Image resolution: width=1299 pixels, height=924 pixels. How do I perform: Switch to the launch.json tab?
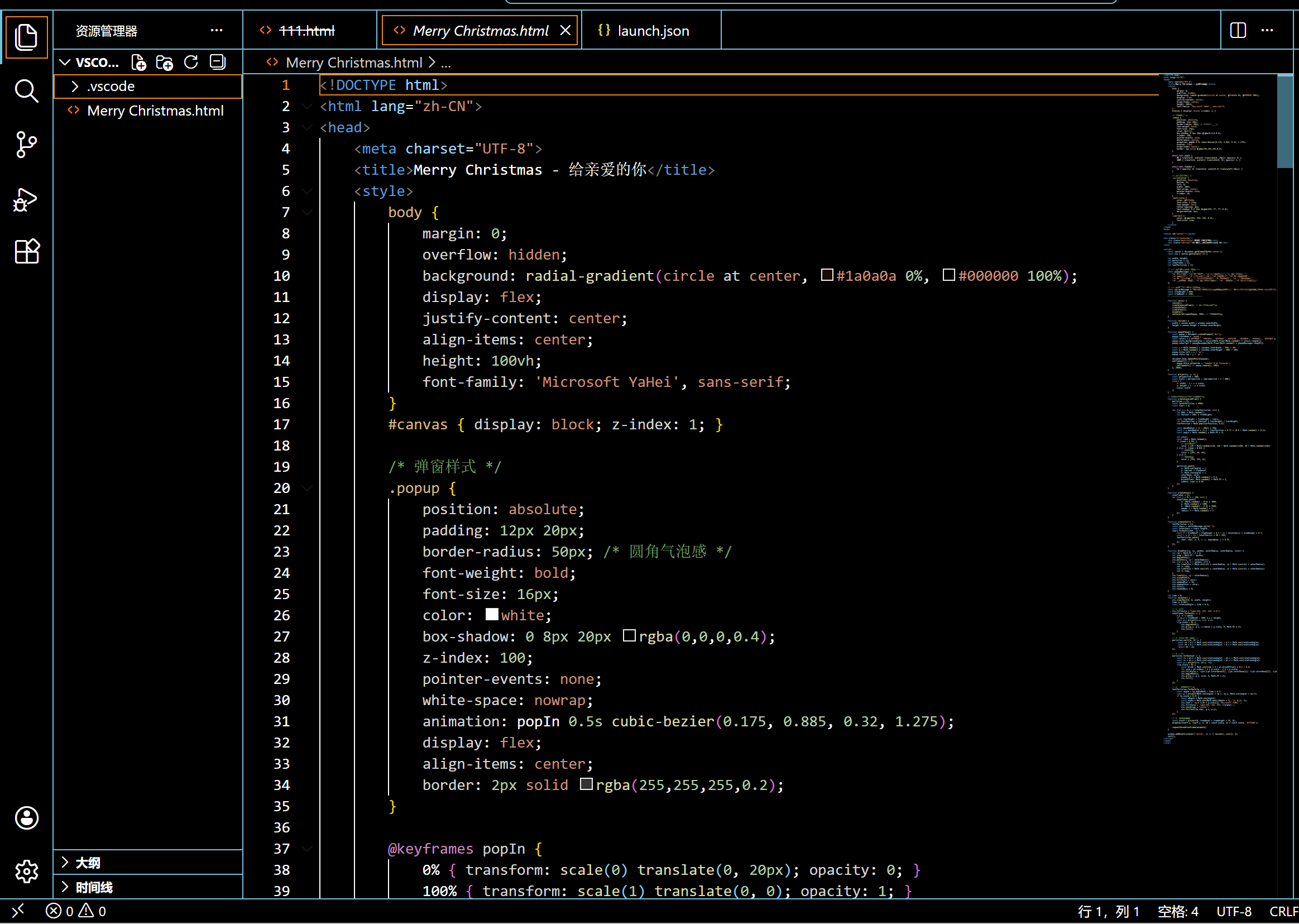click(x=653, y=31)
